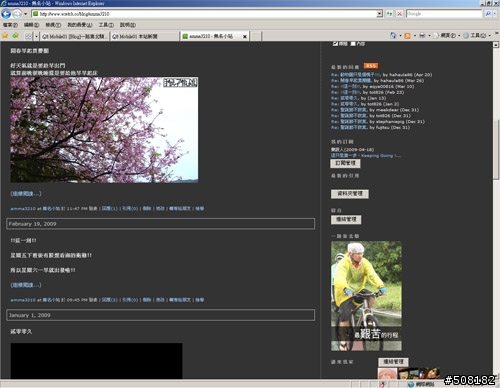The width and height of the screenshot is (500, 388).
Task: Click the Home icon in command bar
Action: (x=393, y=35)
